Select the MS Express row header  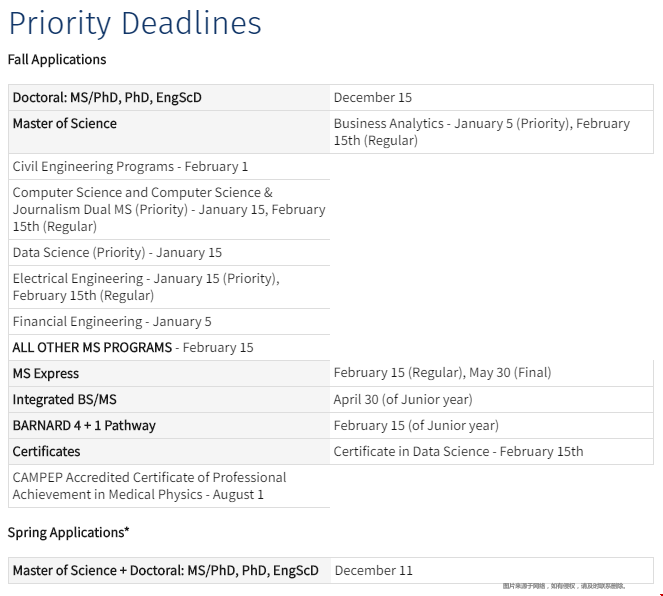pyautogui.click(x=169, y=374)
